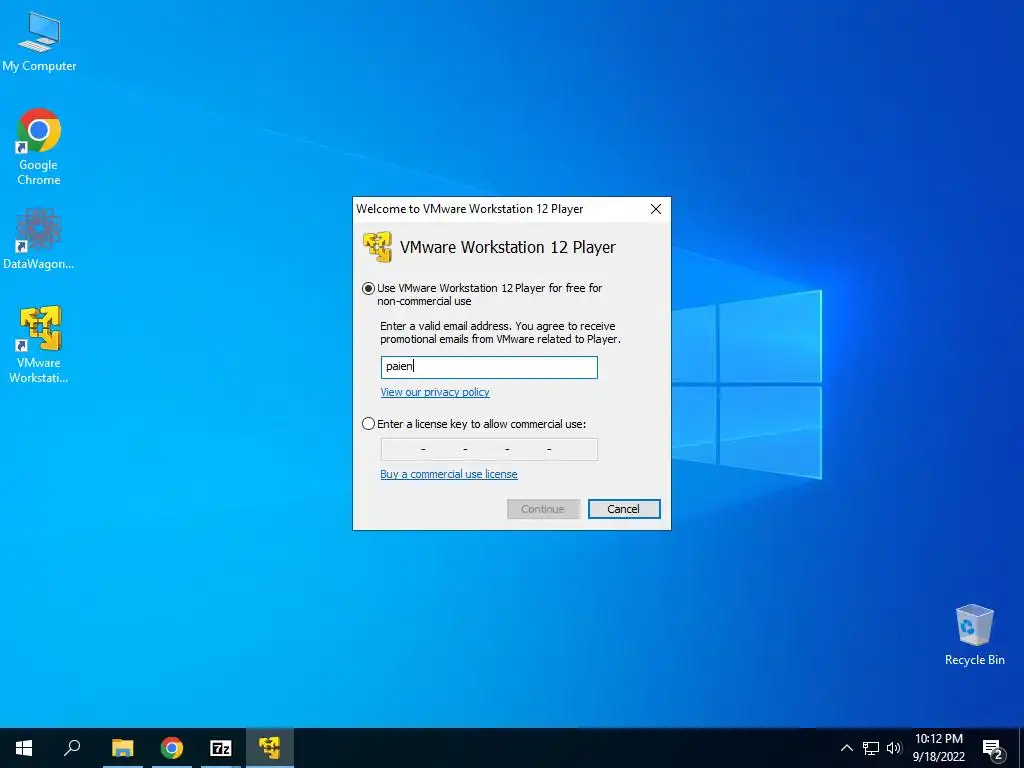Close the VMware welcome dialog
The image size is (1024, 768).
coord(656,209)
